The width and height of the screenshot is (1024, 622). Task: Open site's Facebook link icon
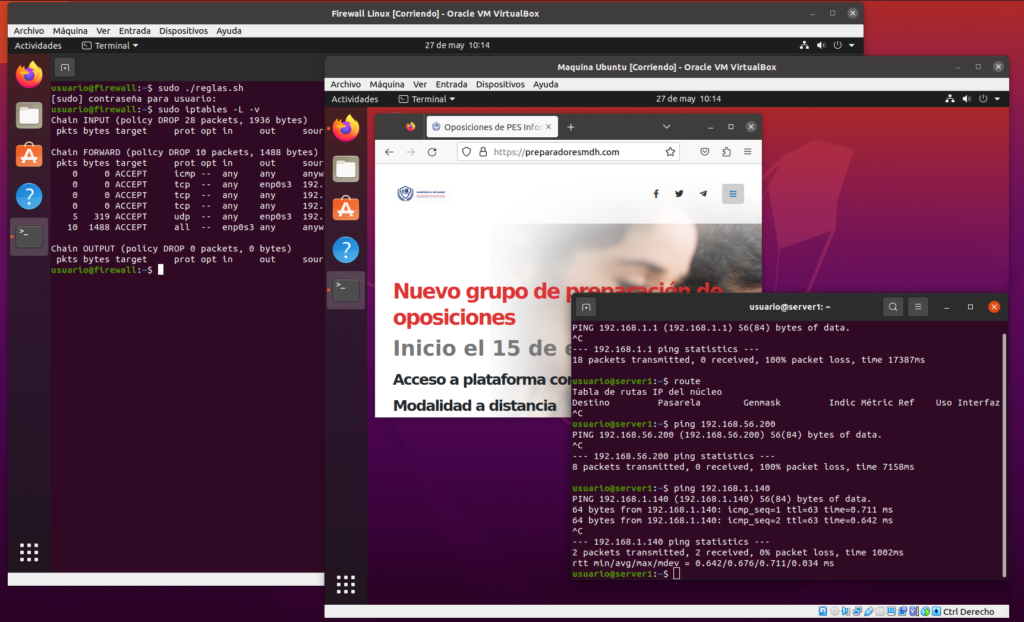pos(656,193)
